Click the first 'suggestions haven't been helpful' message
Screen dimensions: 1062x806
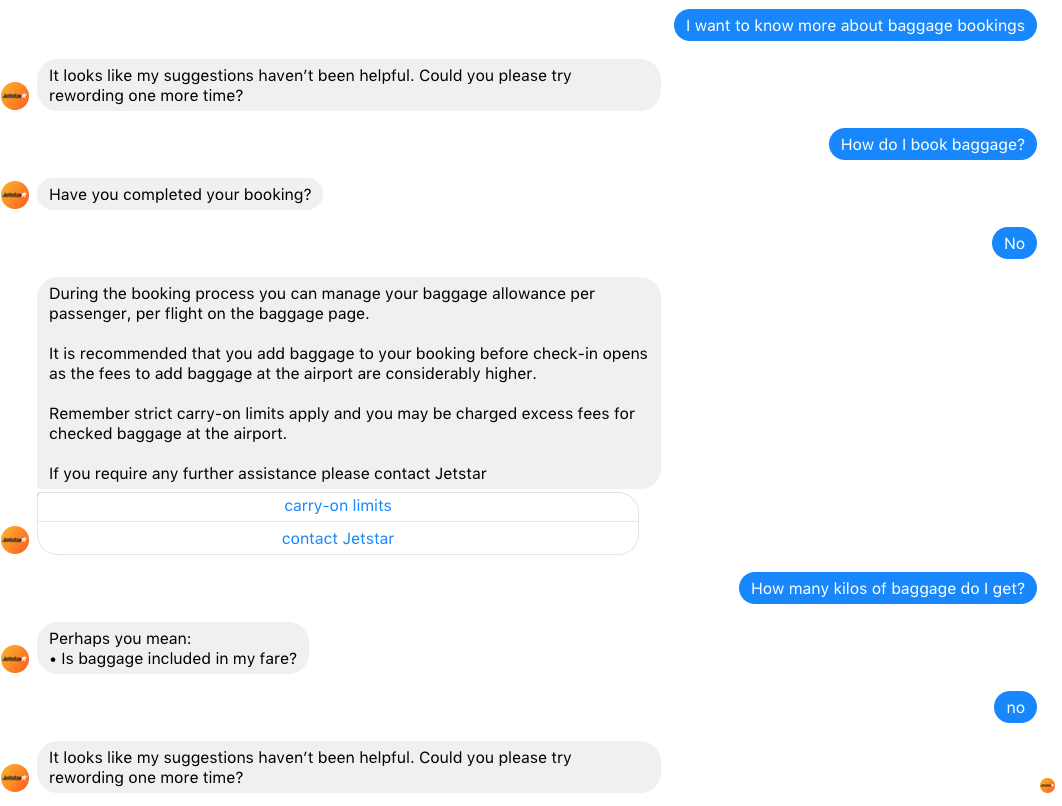(x=349, y=85)
